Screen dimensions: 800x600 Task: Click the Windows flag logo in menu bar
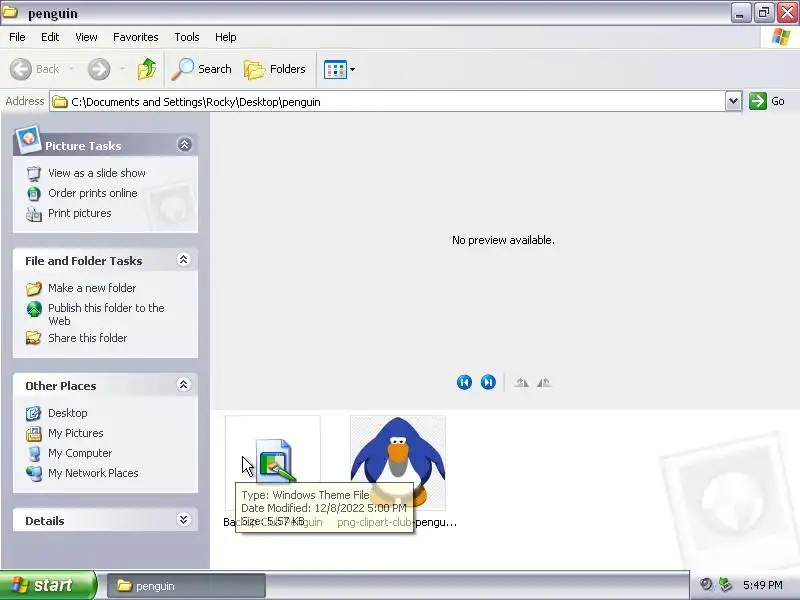pos(781,37)
